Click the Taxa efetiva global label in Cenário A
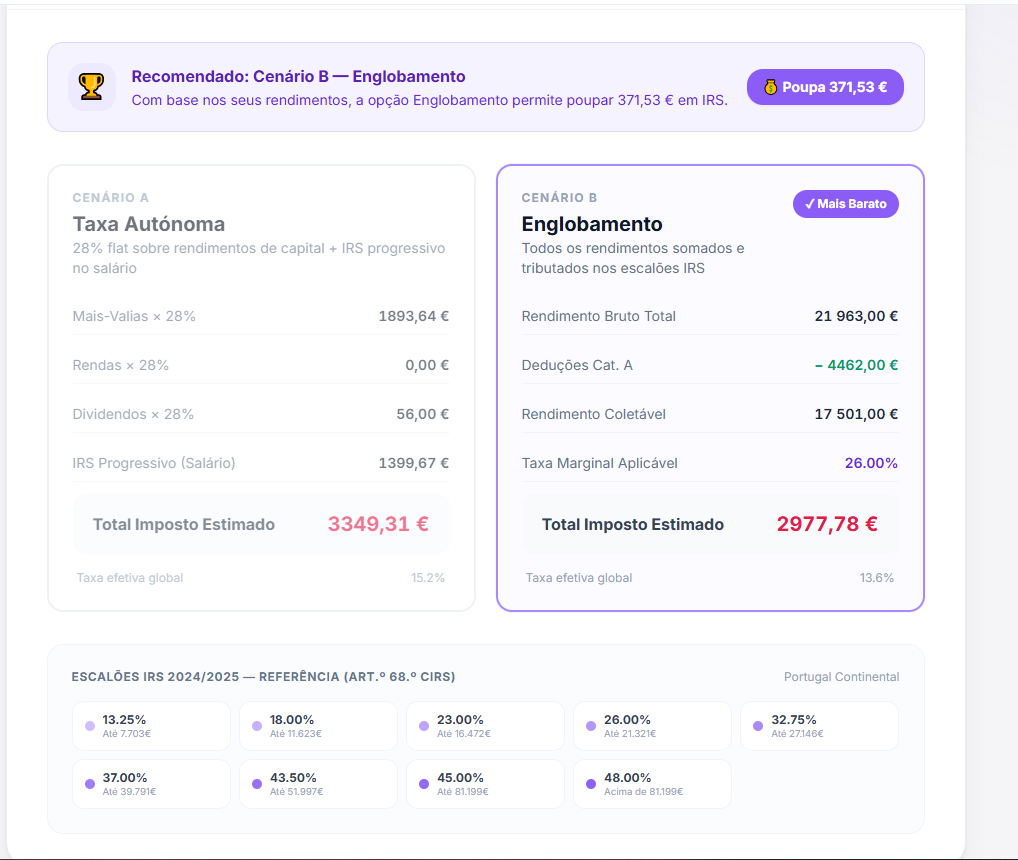Image resolution: width=1018 pixels, height=860 pixels. click(130, 578)
